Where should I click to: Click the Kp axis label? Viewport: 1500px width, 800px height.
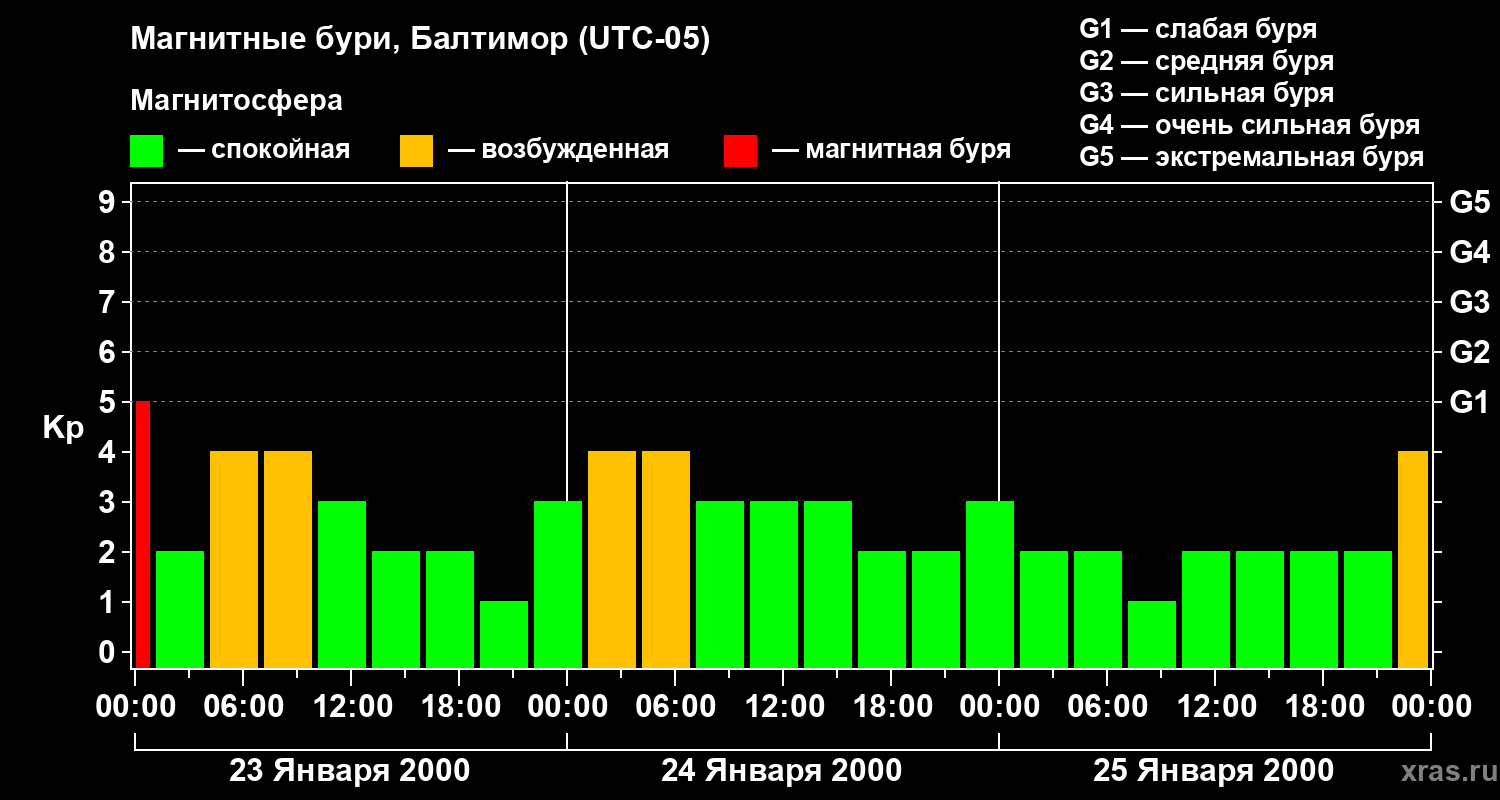64,428
